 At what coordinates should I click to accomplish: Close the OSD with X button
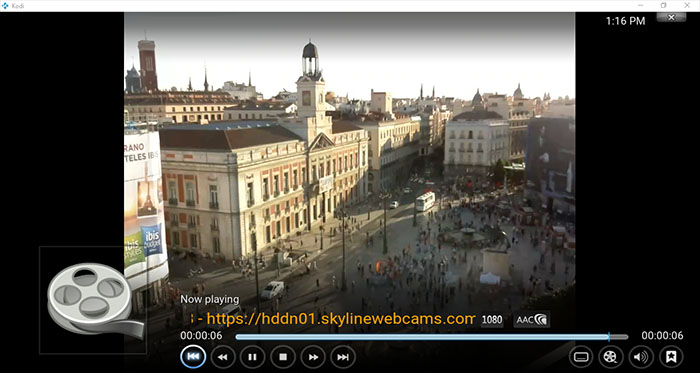[x=671, y=17]
